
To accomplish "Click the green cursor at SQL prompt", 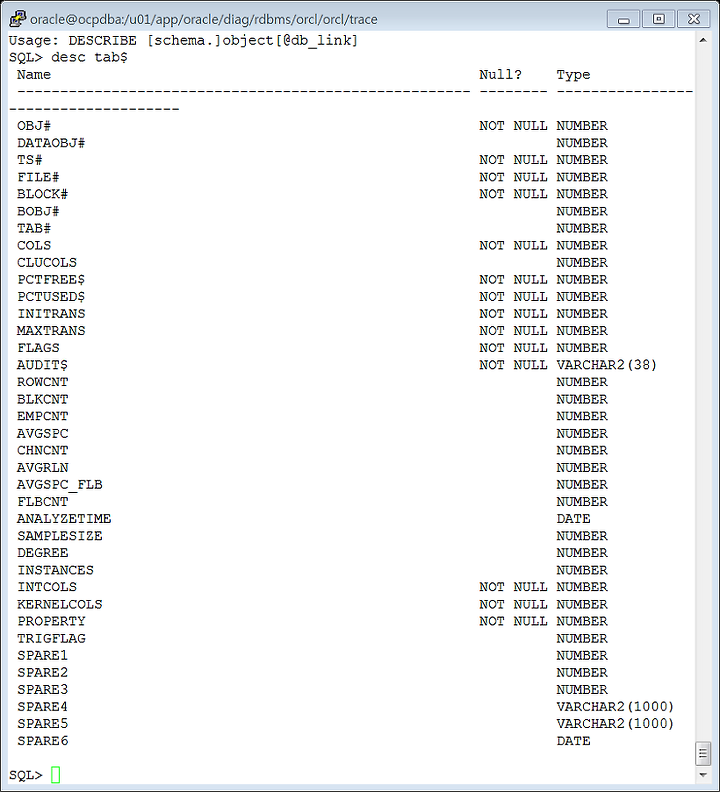I will pos(56,775).
